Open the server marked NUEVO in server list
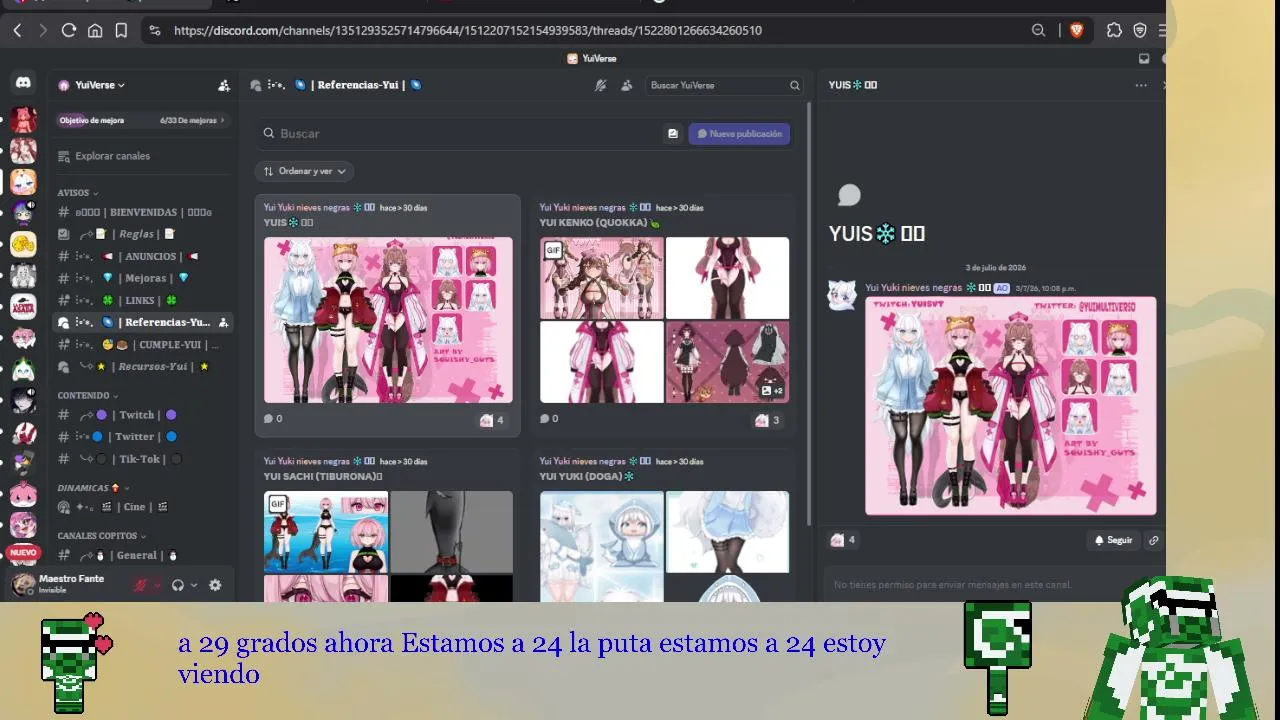Screen dimensions: 1280x720 (23, 552)
